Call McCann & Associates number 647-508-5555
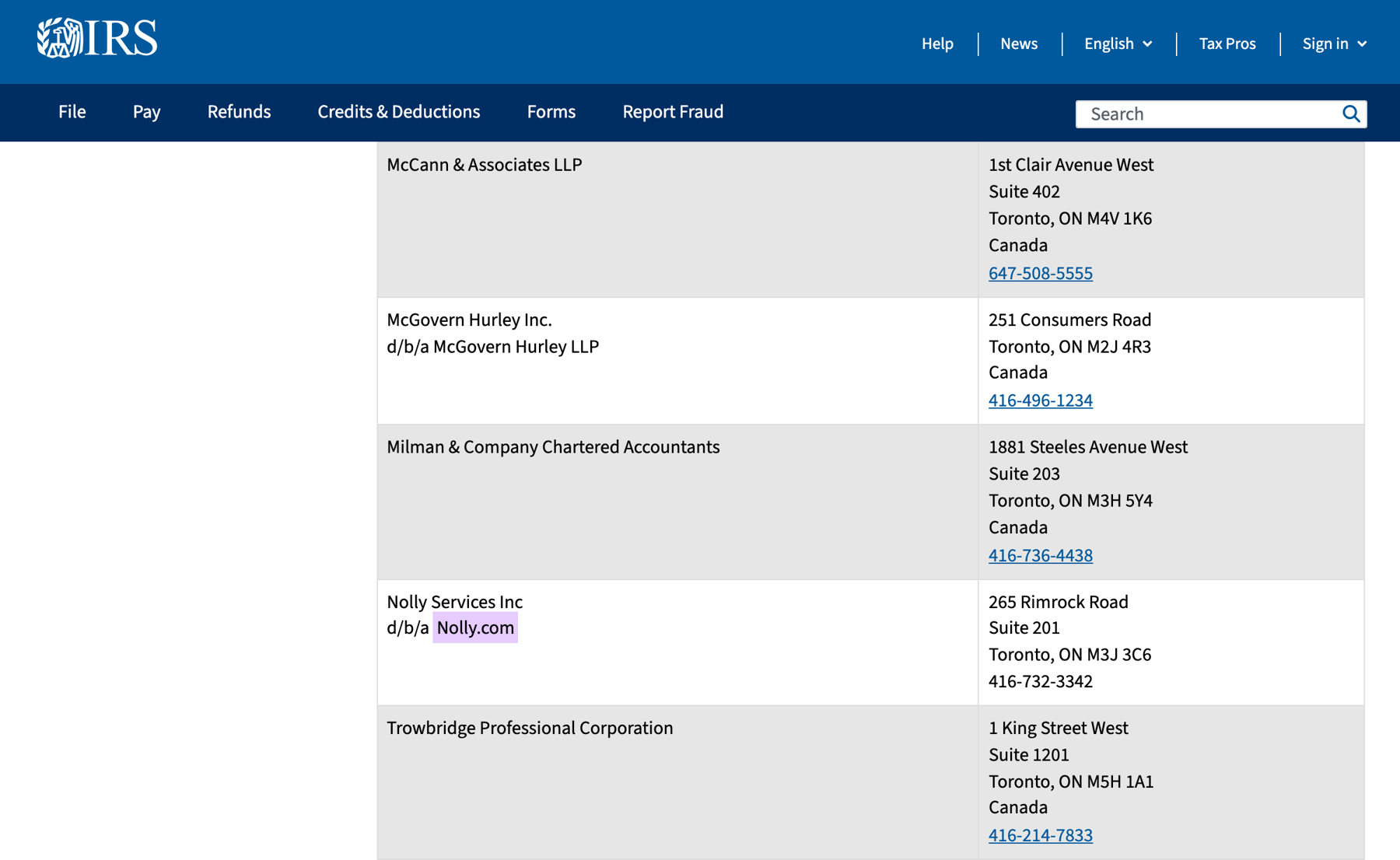 (x=1041, y=273)
